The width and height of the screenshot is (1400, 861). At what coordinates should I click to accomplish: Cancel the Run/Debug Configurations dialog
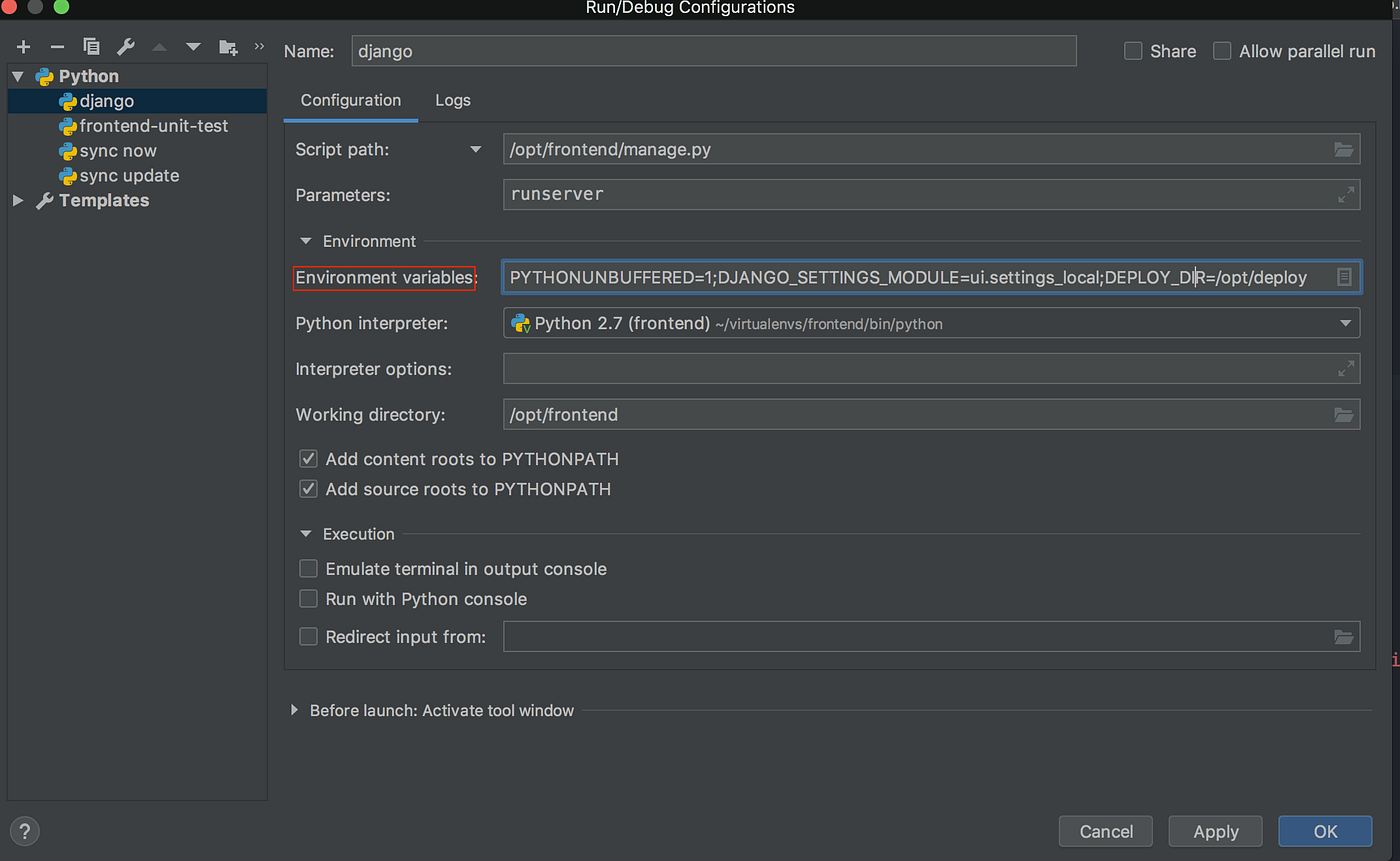1105,831
